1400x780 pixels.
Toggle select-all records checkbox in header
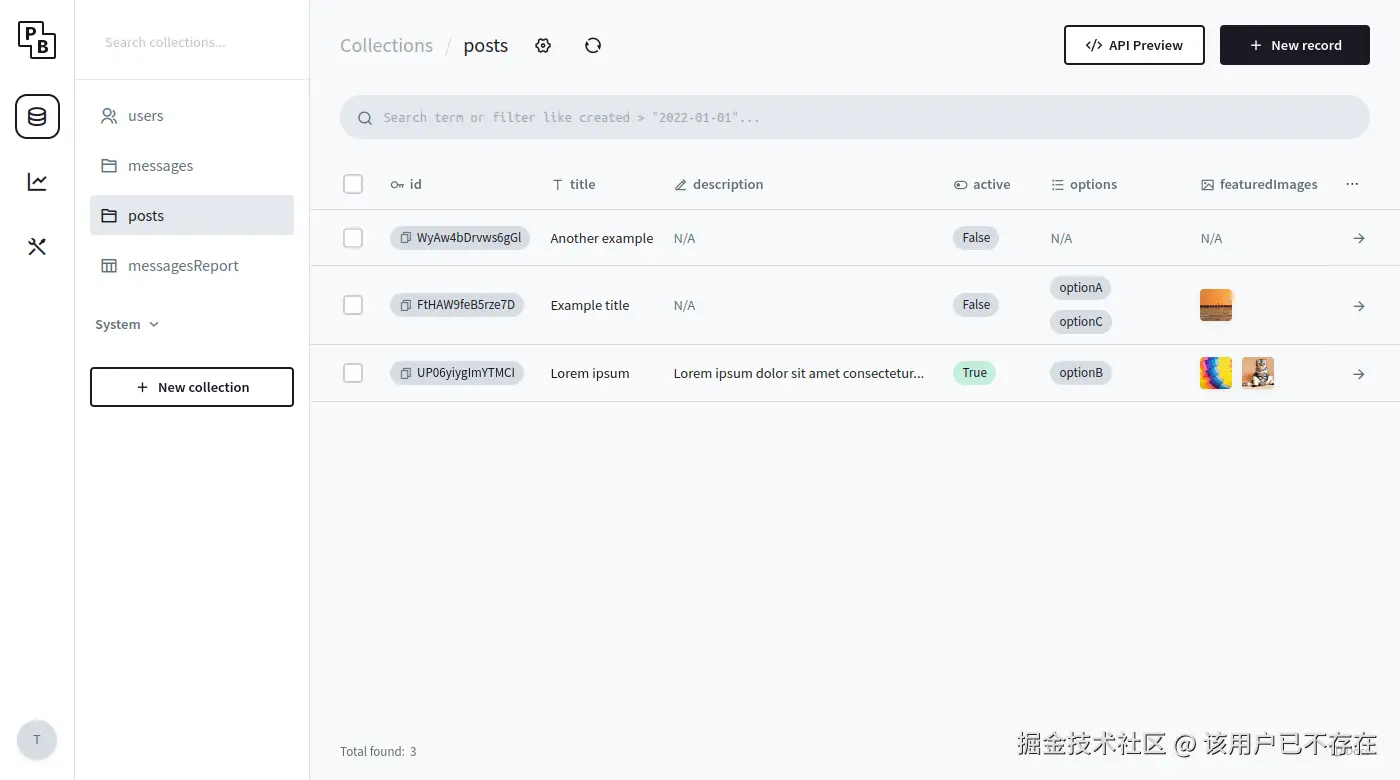(x=353, y=184)
